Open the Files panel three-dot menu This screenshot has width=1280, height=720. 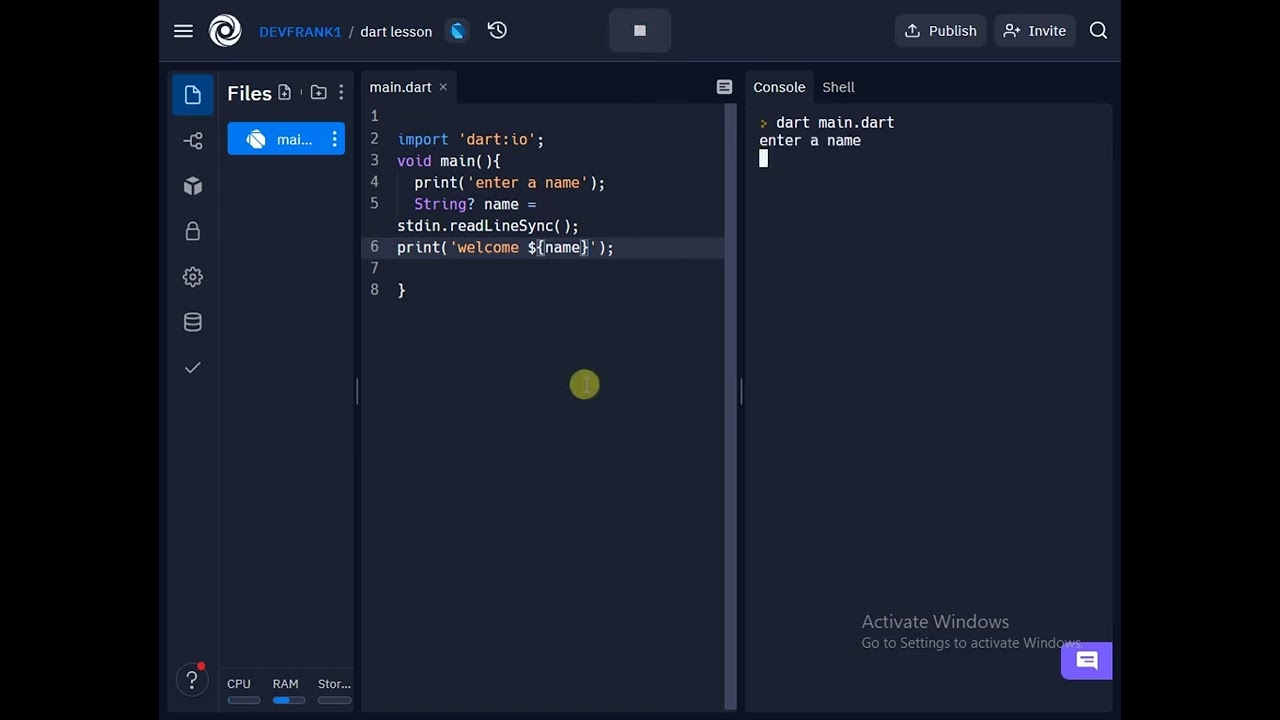(x=341, y=92)
